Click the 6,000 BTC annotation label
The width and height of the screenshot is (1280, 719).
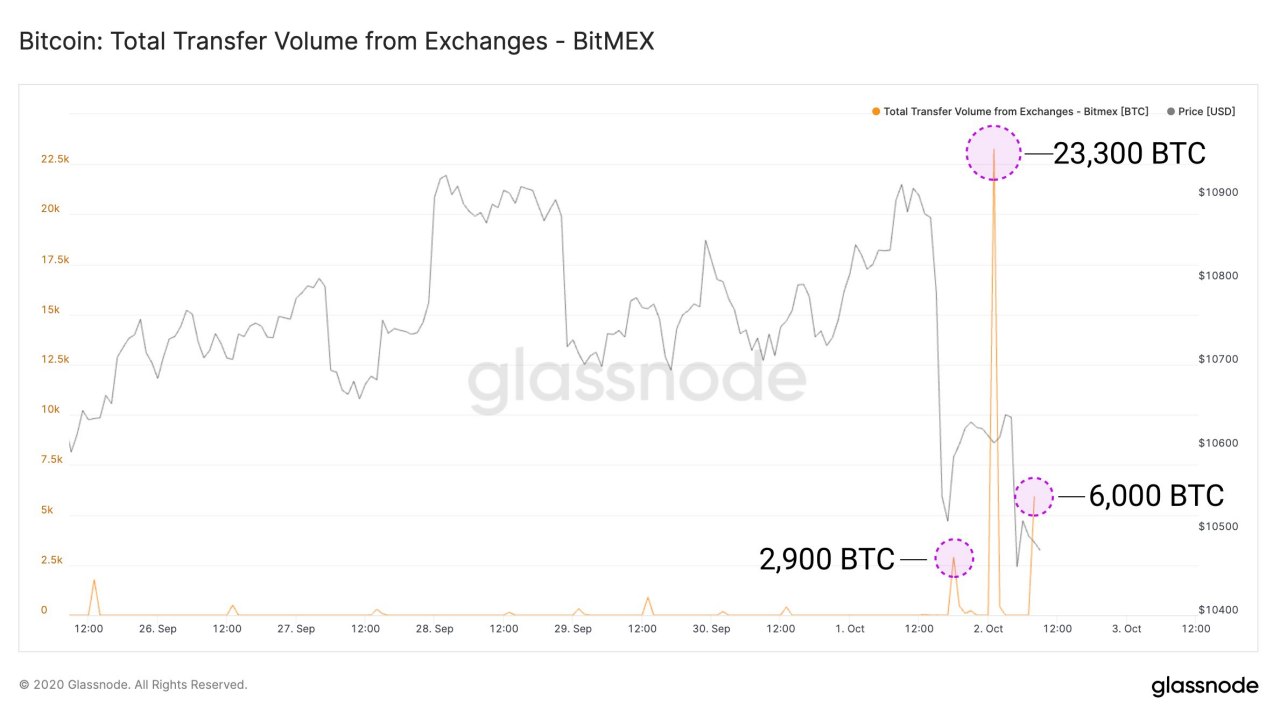tap(1155, 496)
